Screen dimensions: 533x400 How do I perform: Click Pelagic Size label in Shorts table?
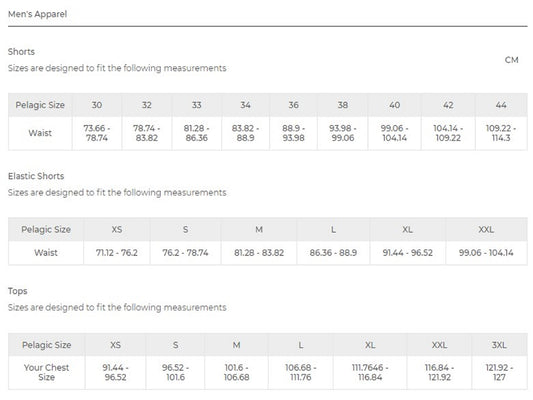(x=40, y=105)
